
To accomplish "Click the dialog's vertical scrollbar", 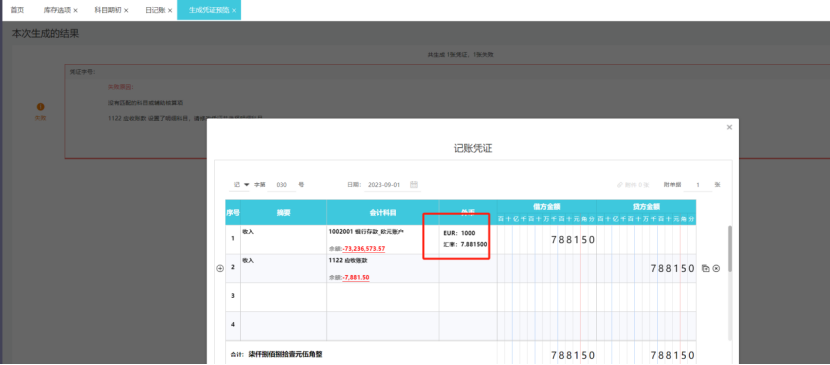I will (x=730, y=249).
